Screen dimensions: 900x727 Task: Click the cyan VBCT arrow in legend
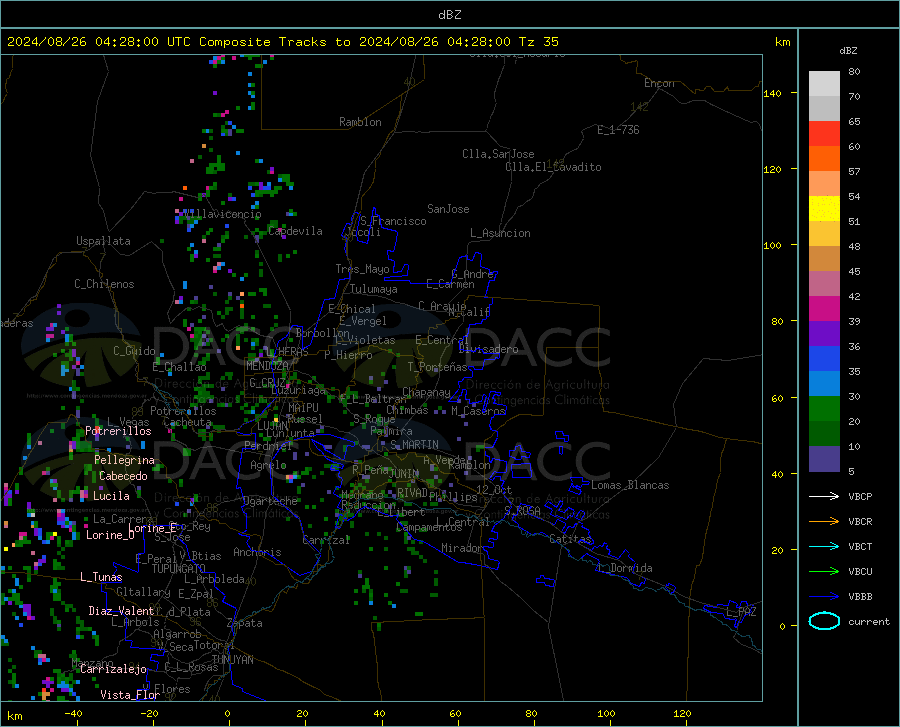coord(824,546)
